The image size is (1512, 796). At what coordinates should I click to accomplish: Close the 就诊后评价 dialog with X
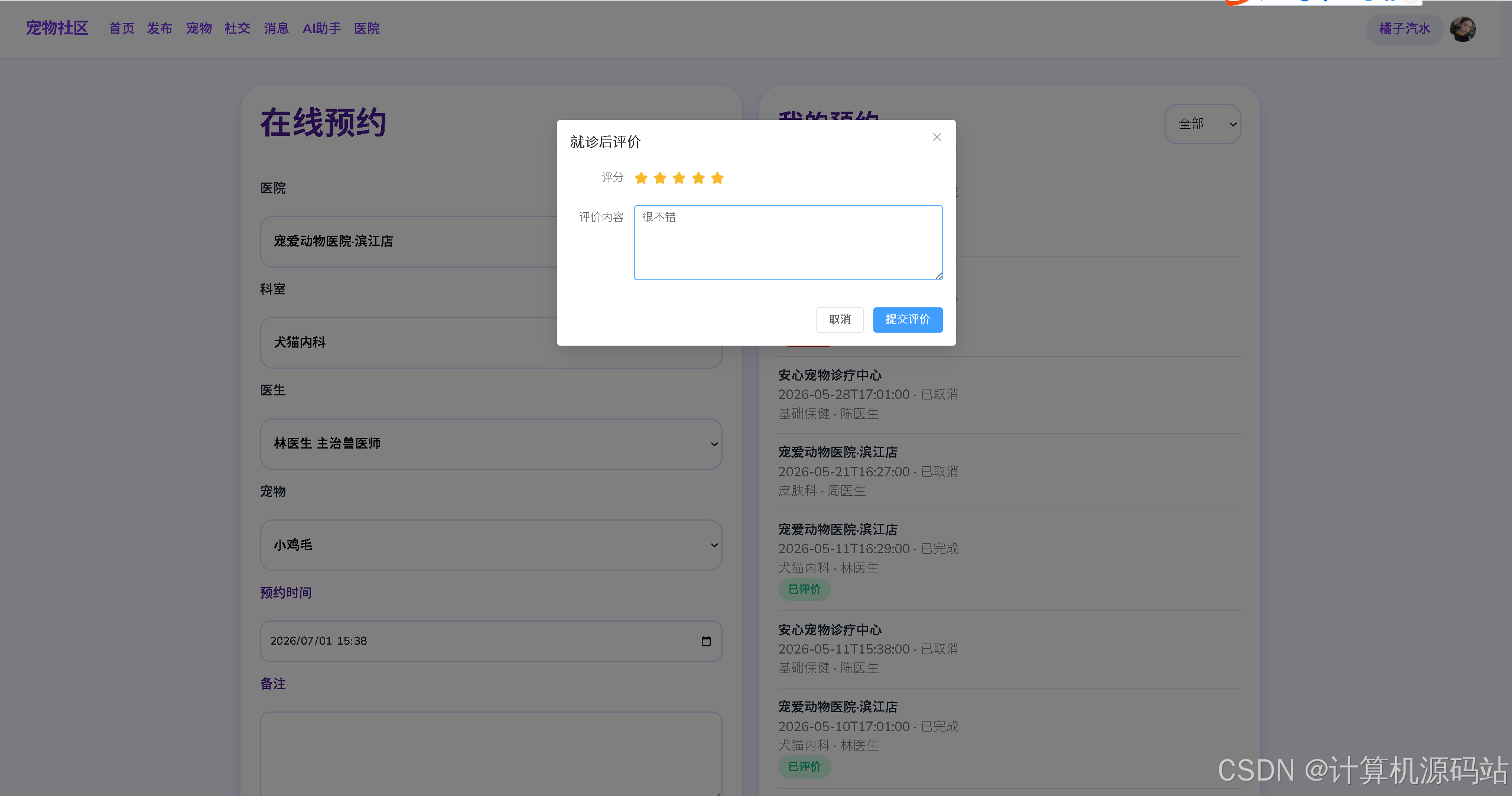point(937,137)
